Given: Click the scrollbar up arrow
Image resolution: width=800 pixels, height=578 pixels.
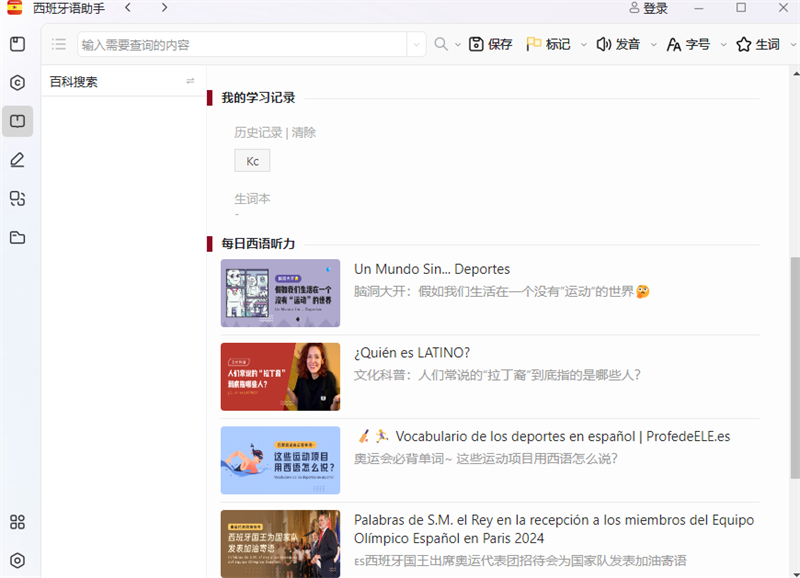Looking at the screenshot, I should click(795, 73).
